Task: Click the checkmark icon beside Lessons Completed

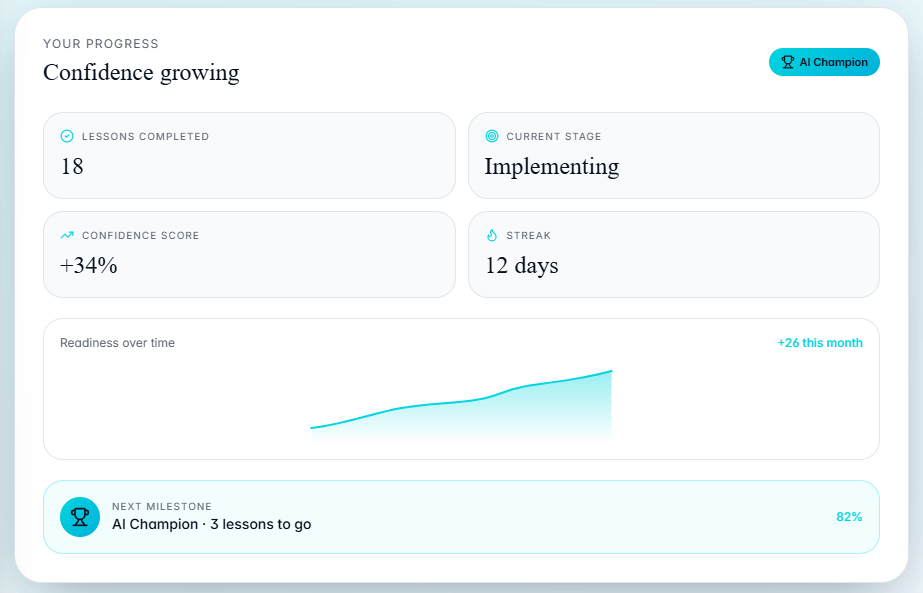Action: 67,136
